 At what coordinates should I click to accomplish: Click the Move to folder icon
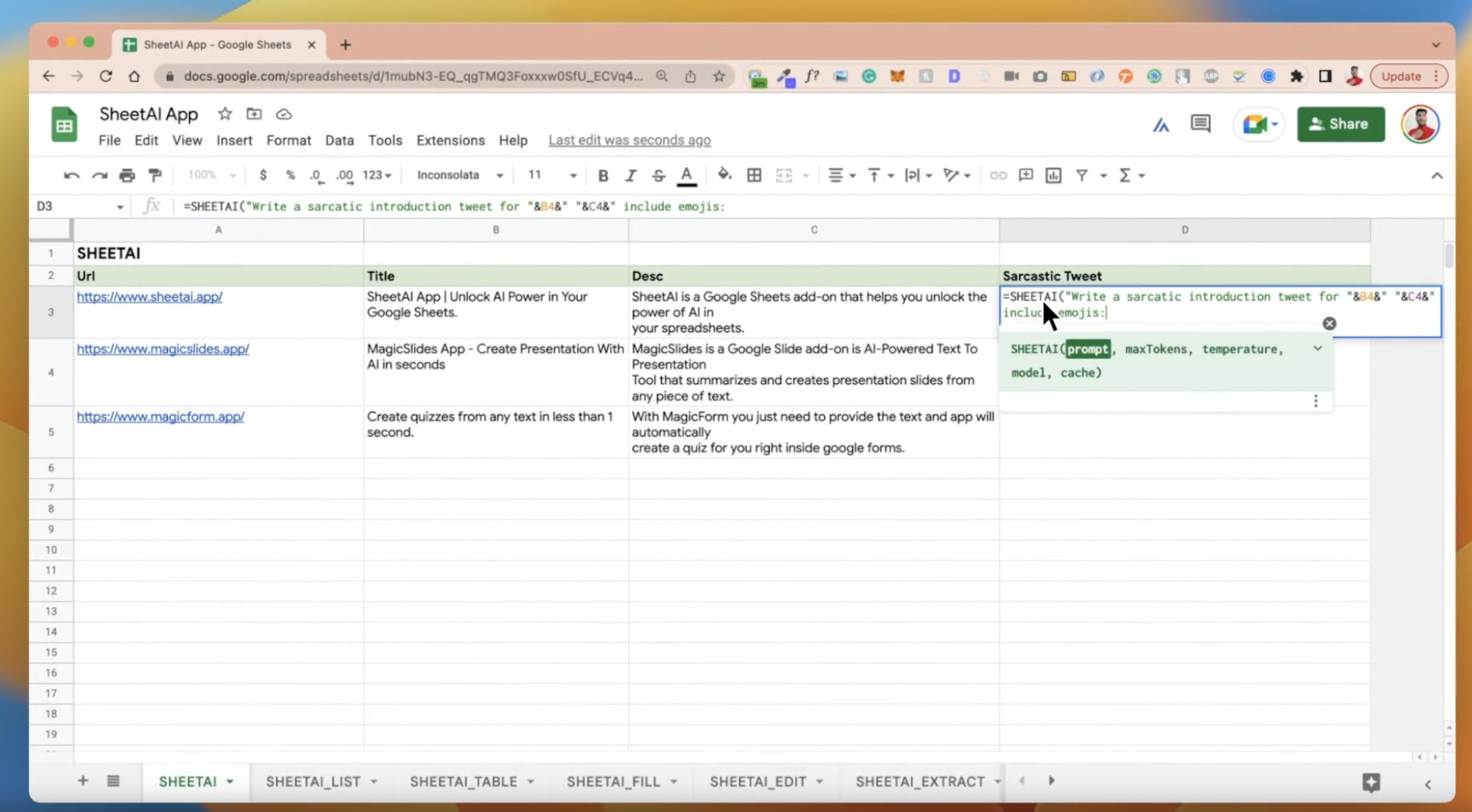coord(254,113)
